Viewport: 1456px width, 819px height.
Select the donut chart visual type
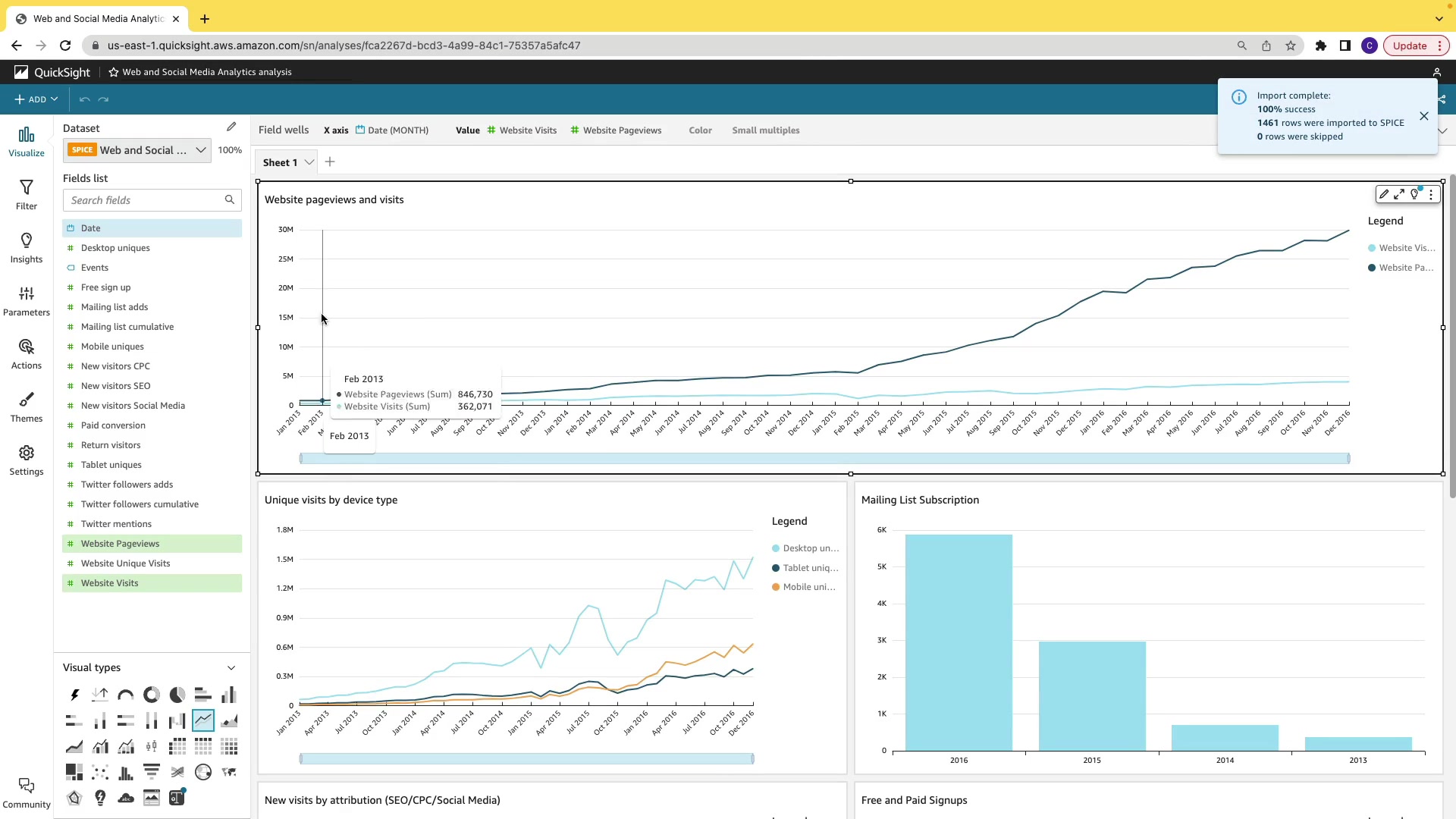152,695
